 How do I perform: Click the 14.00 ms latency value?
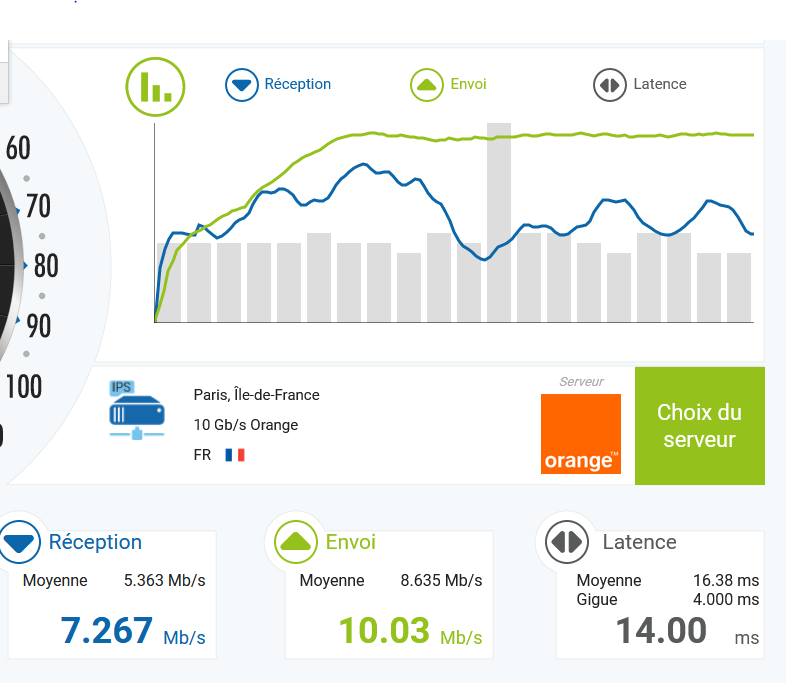tap(661, 632)
